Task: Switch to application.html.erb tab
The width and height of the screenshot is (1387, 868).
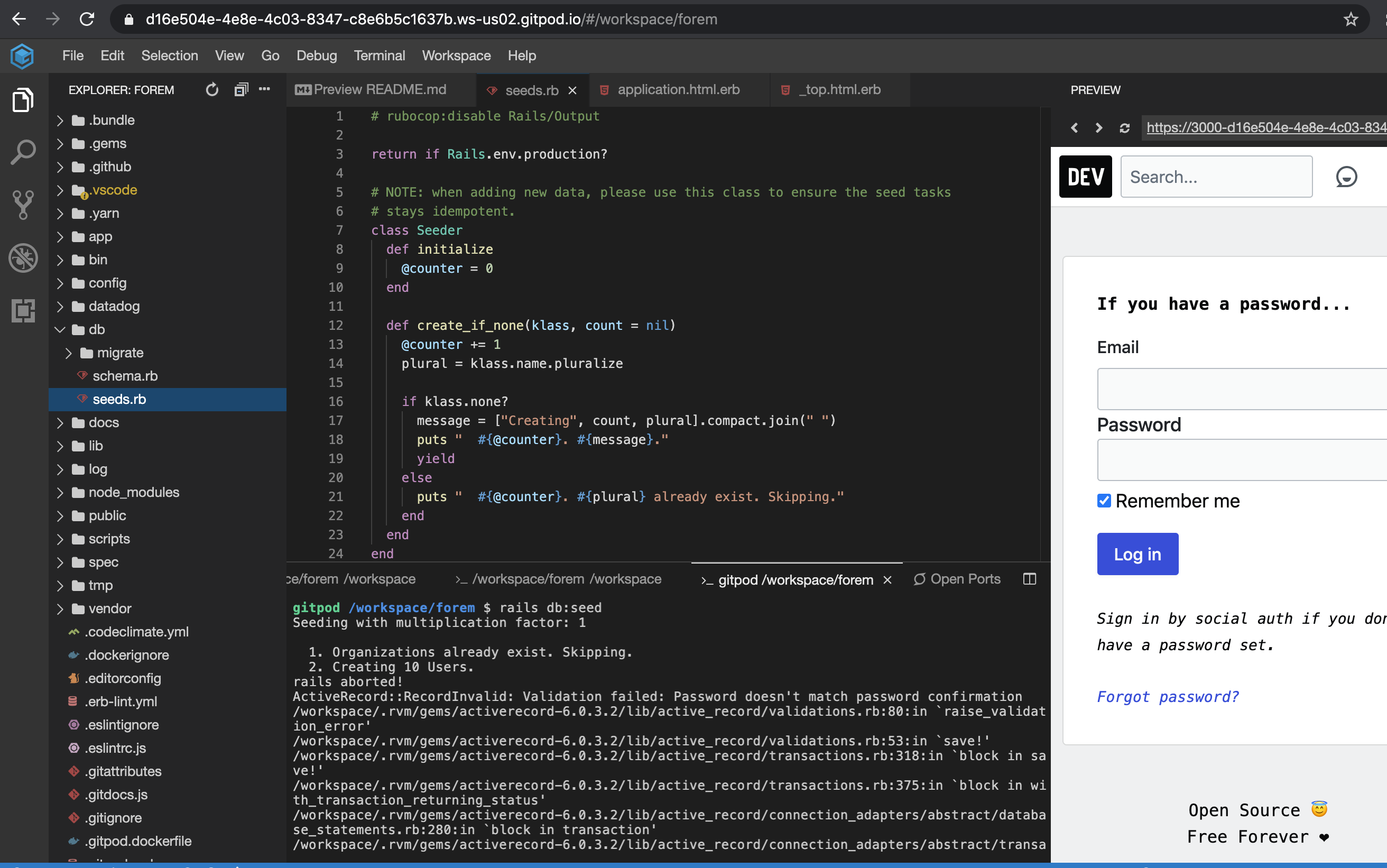Action: [678, 89]
